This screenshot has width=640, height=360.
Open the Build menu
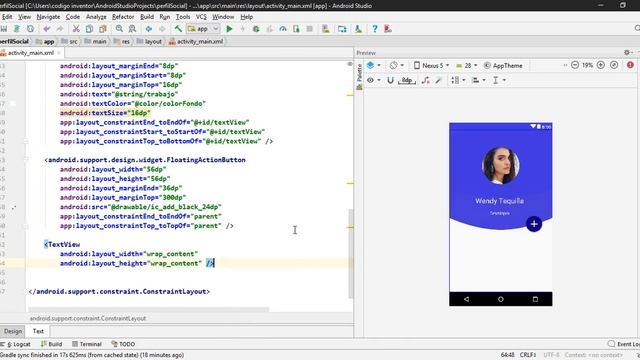click(x=147, y=17)
